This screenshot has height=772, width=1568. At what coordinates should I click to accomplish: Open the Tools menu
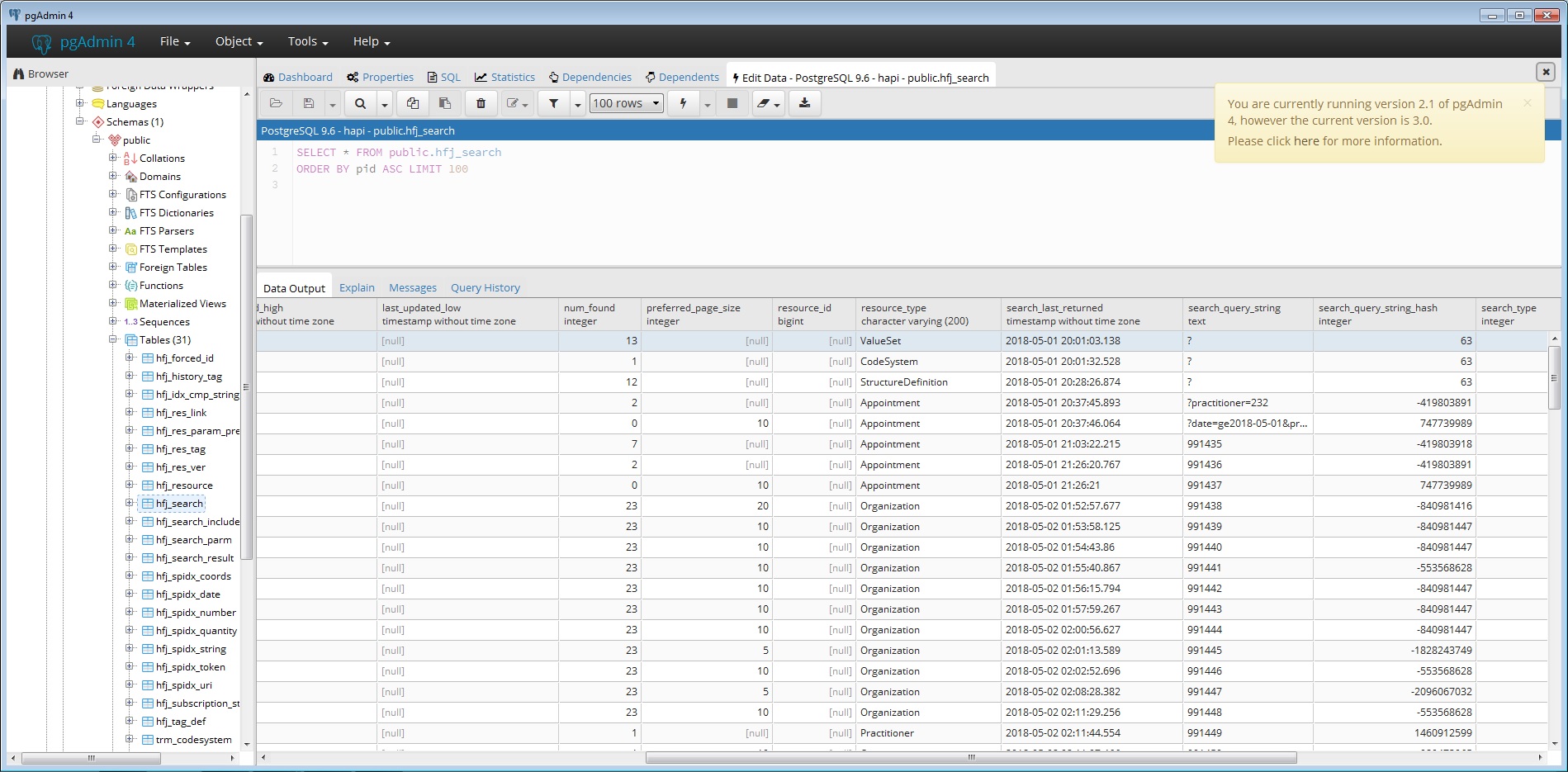[x=304, y=41]
